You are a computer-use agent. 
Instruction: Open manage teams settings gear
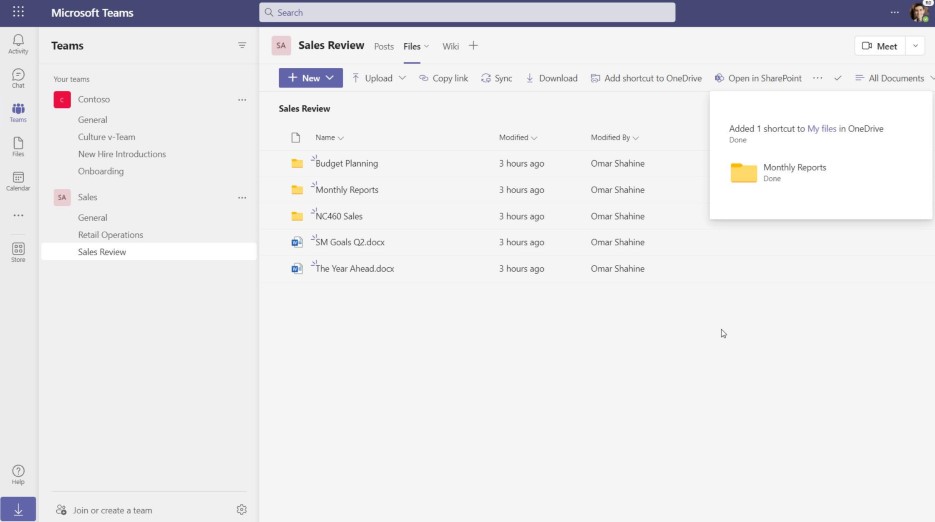pos(242,509)
